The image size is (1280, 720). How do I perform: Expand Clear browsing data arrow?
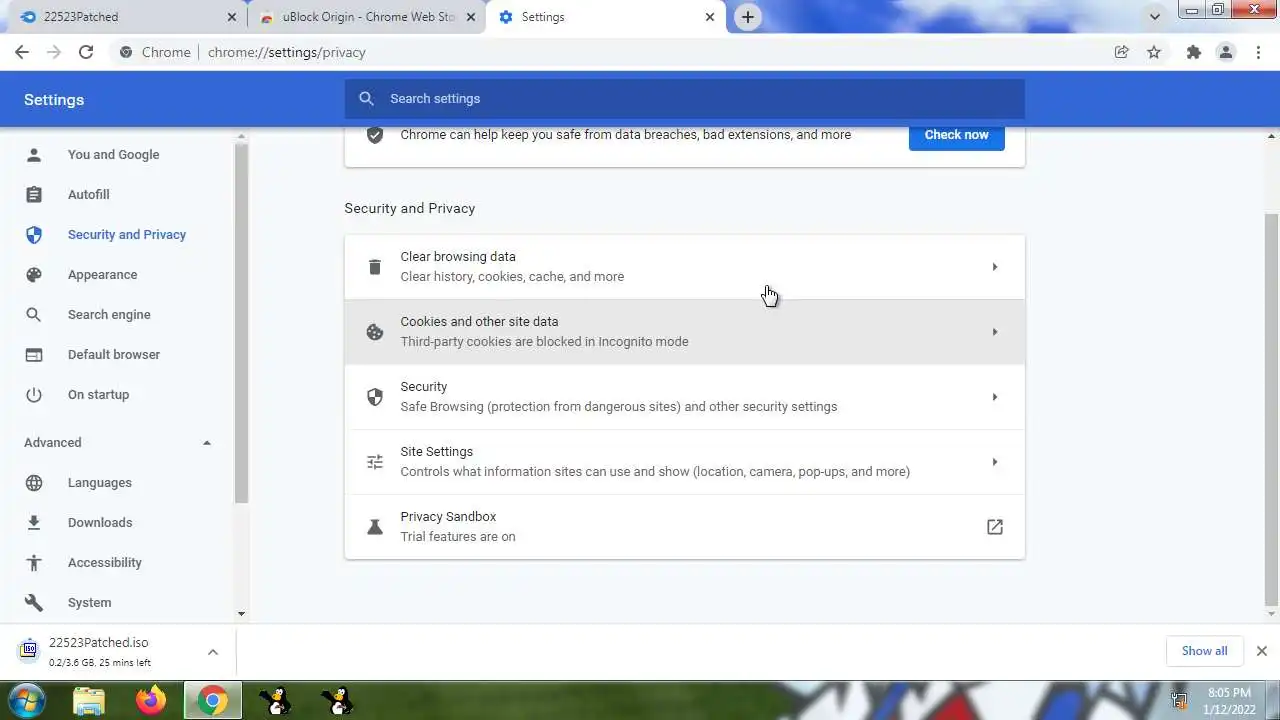pos(995,267)
